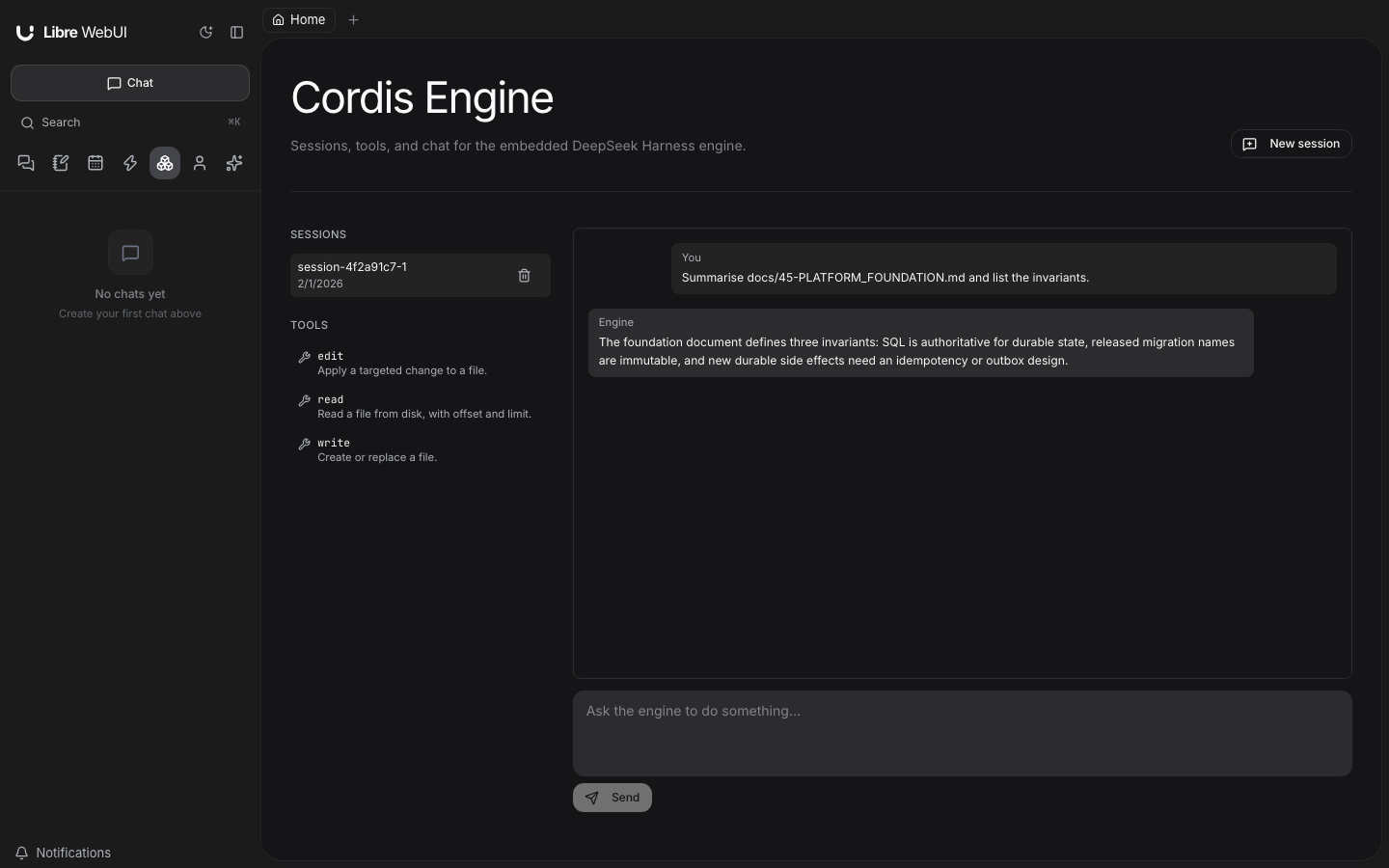This screenshot has height=868, width=1389.
Task: Toggle dark mode with moon icon
Action: pos(205,32)
